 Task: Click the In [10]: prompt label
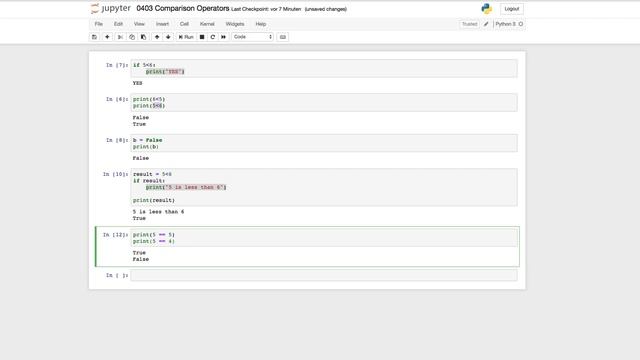point(115,174)
